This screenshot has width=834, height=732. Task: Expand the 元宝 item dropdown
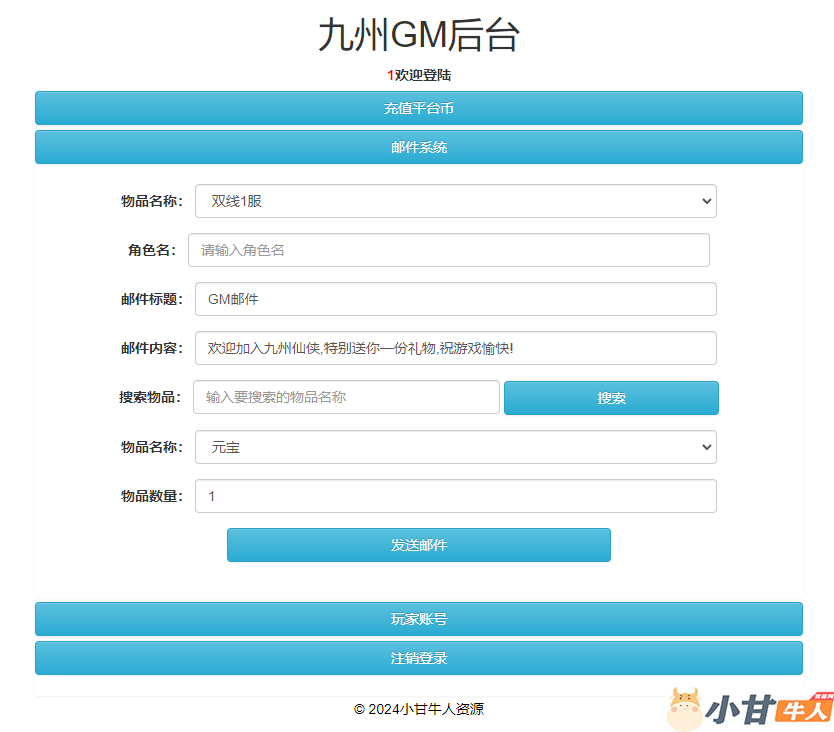[x=455, y=447]
